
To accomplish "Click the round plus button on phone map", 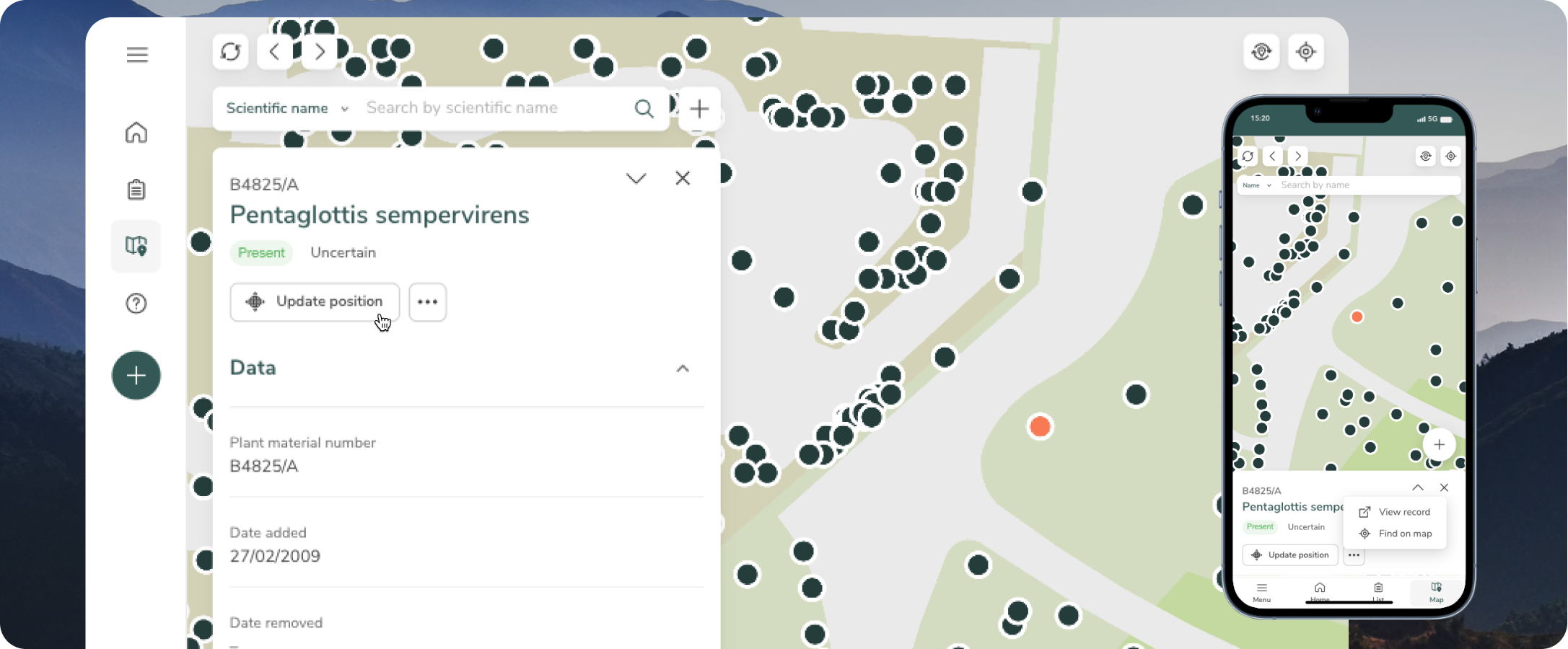I will pos(1439,445).
